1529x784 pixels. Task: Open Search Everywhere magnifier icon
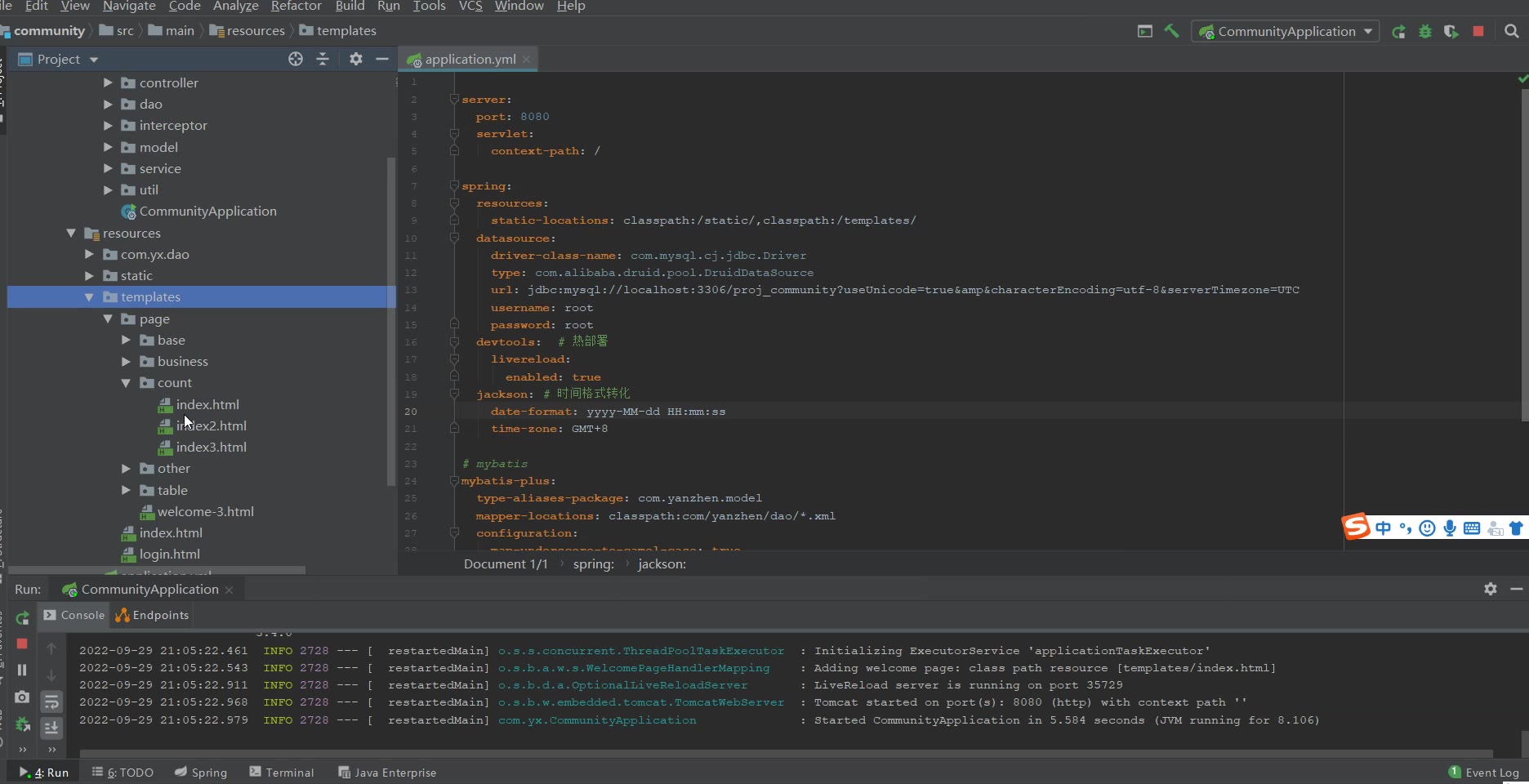(1512, 31)
